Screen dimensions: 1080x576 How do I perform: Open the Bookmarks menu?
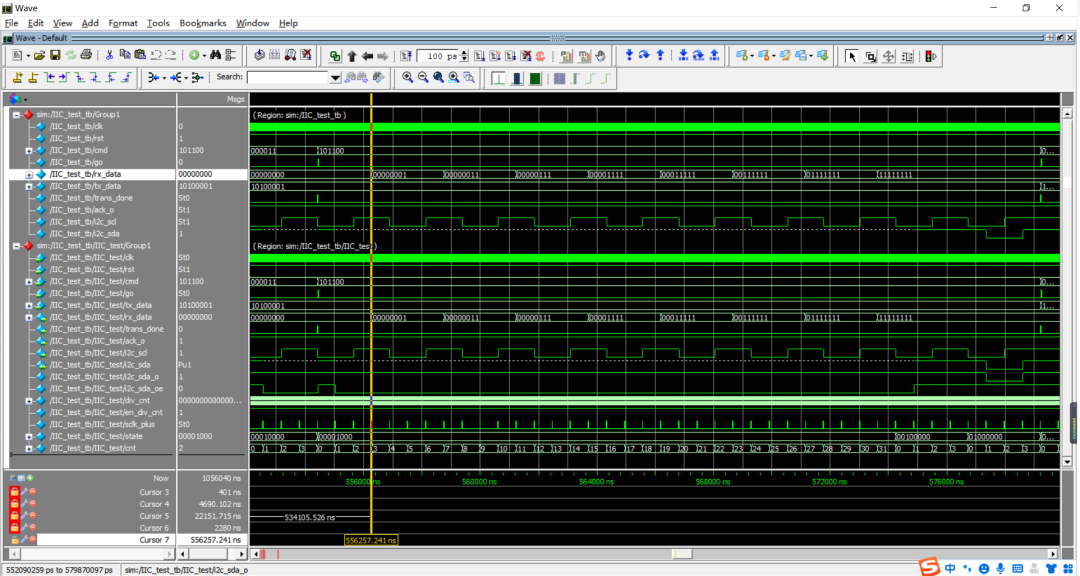pos(203,23)
